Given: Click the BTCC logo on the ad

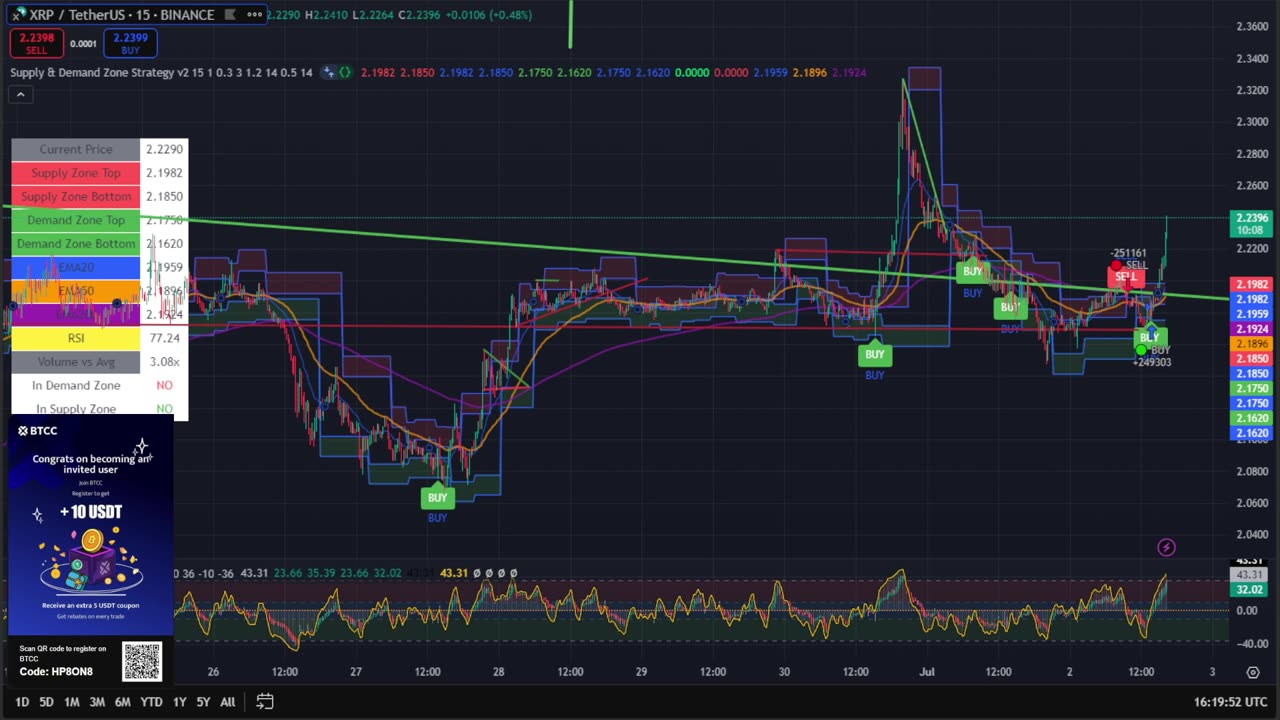Looking at the screenshot, I should pos(38,431).
